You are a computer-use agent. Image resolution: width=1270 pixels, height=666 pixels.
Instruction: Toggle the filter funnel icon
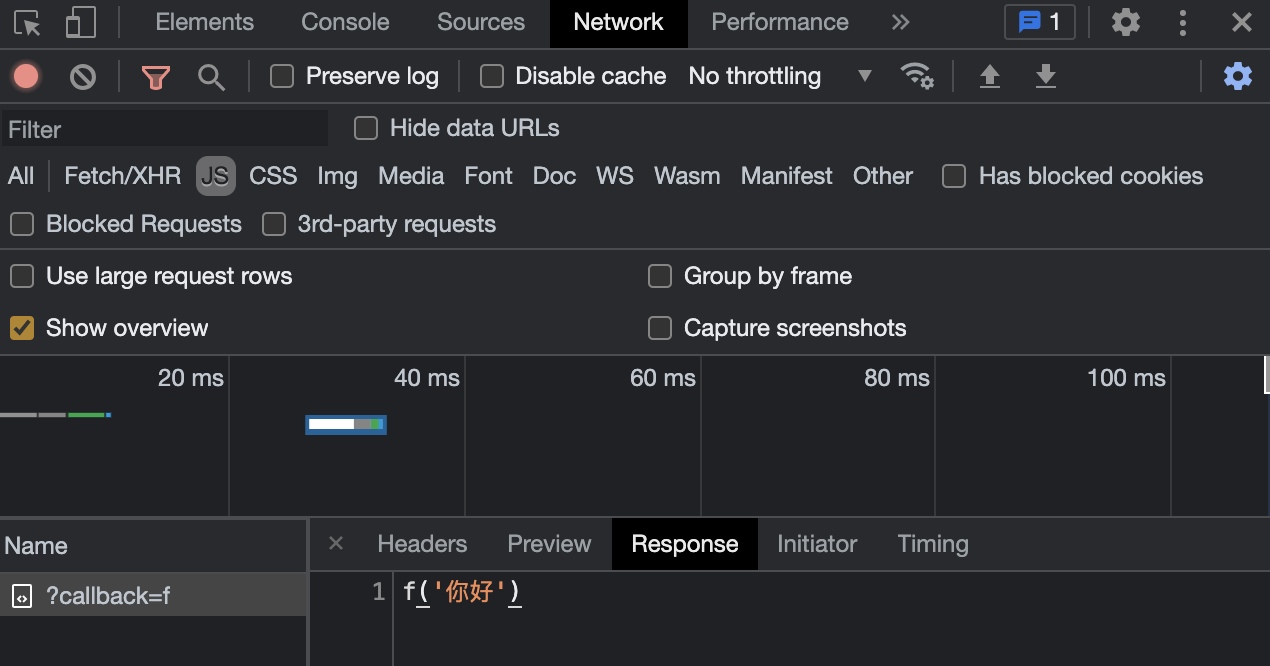pyautogui.click(x=155, y=77)
